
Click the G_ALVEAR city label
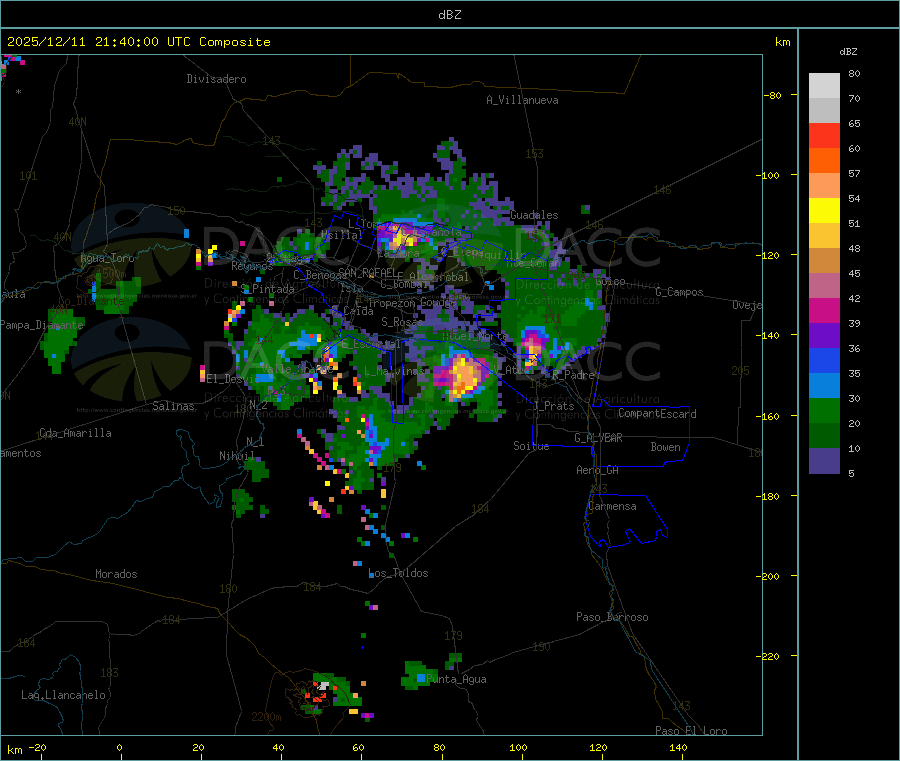click(x=598, y=438)
